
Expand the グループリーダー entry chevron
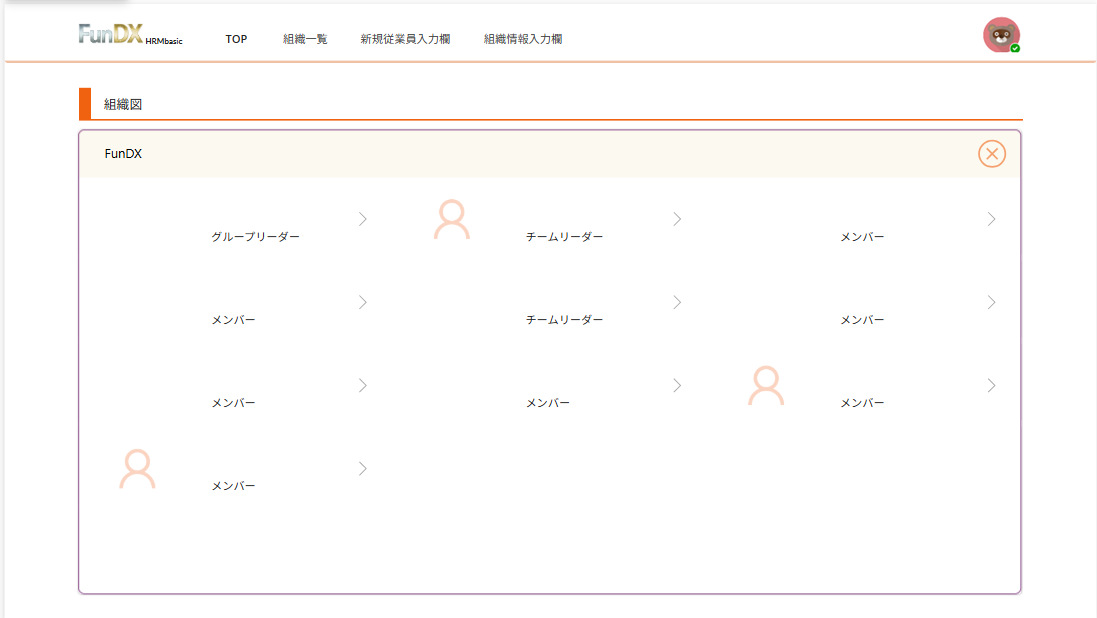(362, 219)
